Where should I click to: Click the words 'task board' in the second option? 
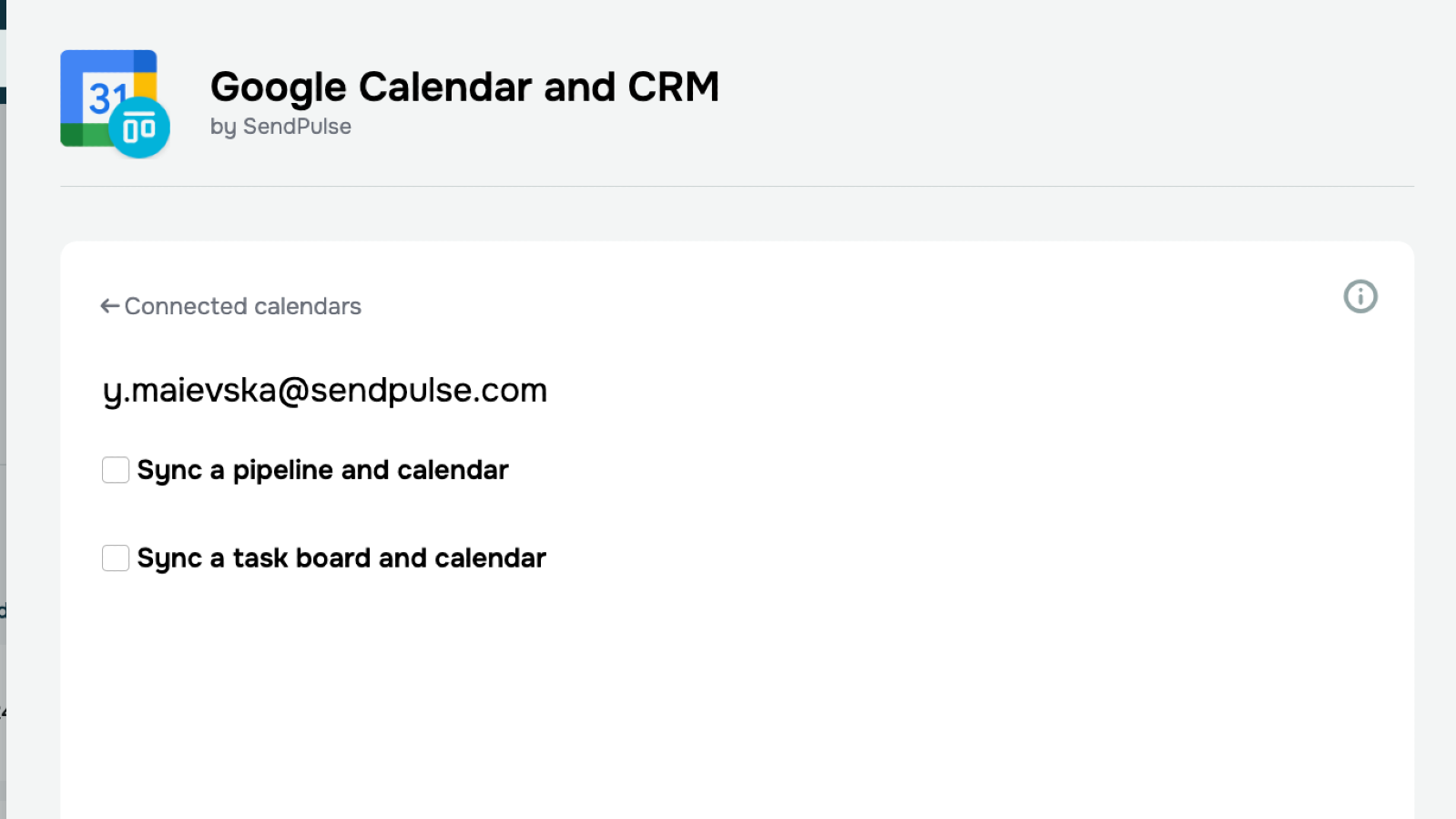301,558
